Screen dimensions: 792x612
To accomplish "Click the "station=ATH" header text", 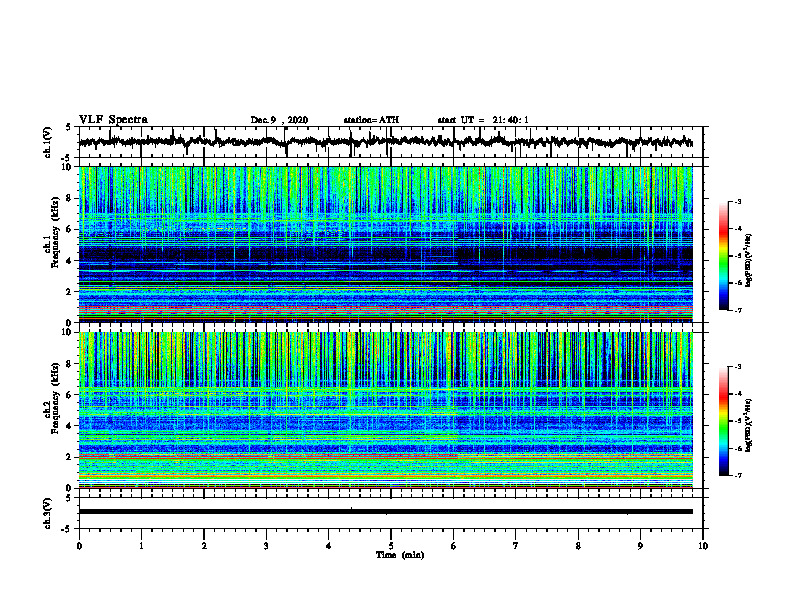I will [x=371, y=120].
